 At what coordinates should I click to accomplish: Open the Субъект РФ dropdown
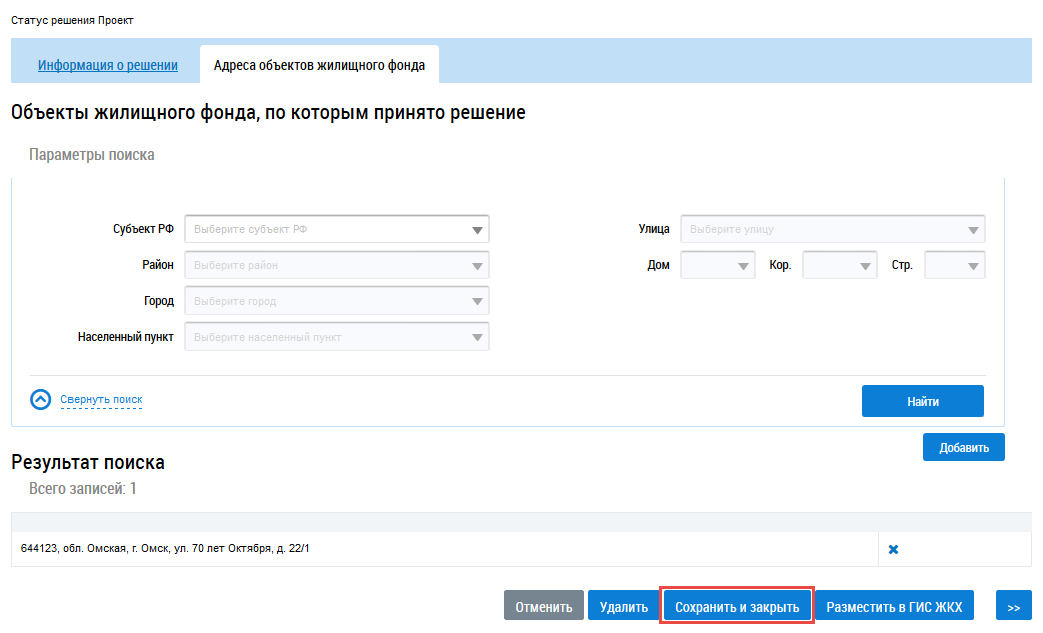pyautogui.click(x=337, y=229)
